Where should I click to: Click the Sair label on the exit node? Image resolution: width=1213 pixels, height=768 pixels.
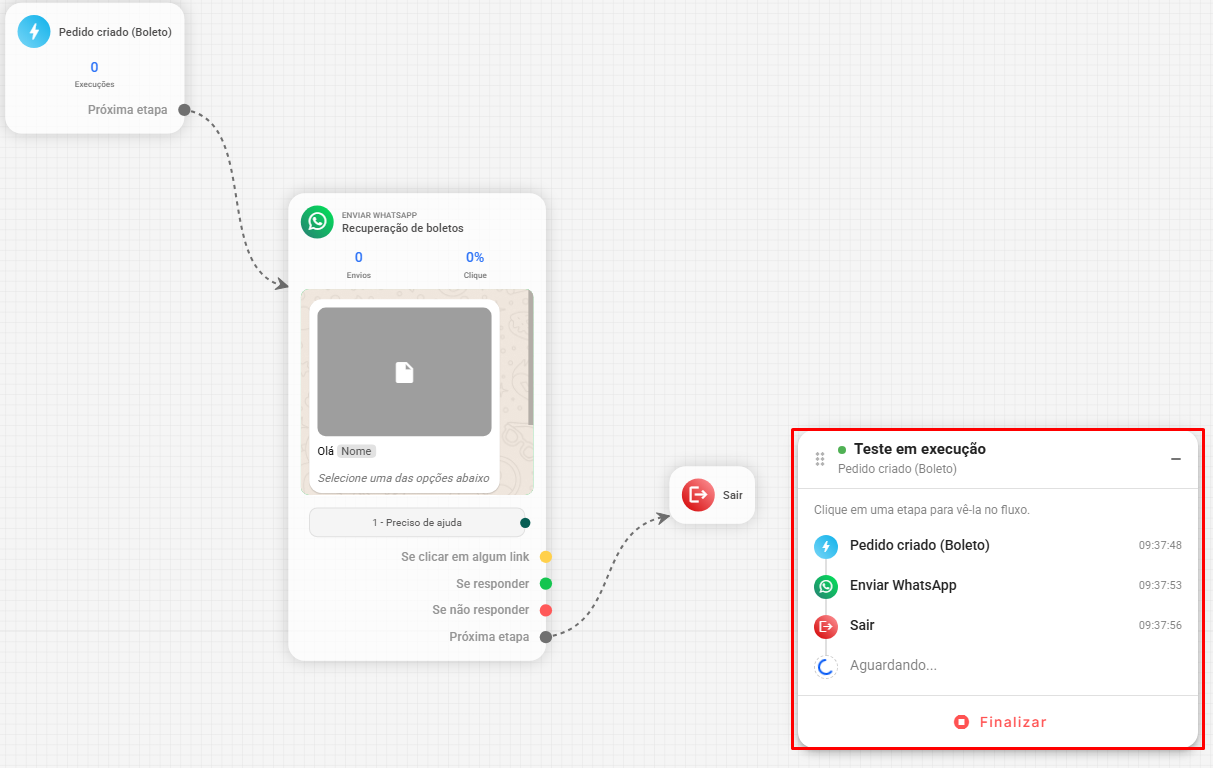click(x=733, y=495)
